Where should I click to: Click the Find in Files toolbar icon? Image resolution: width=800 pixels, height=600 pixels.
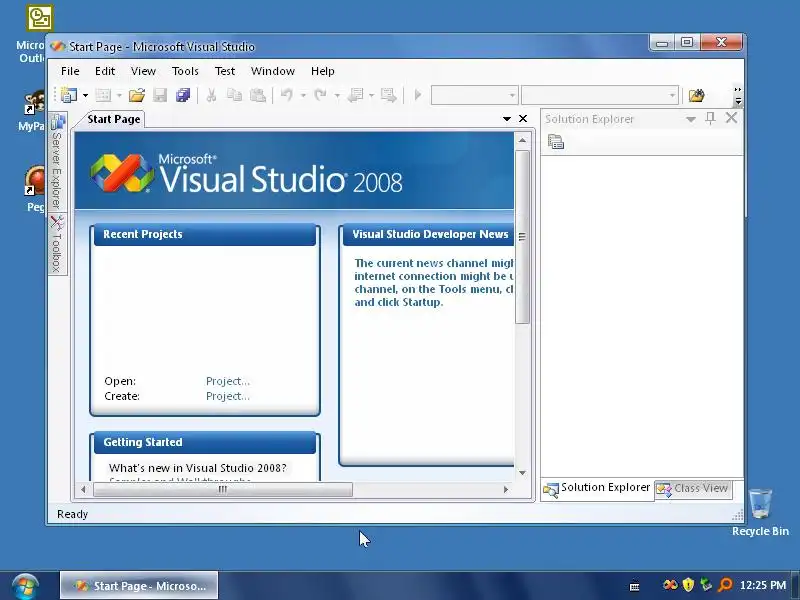(x=696, y=95)
